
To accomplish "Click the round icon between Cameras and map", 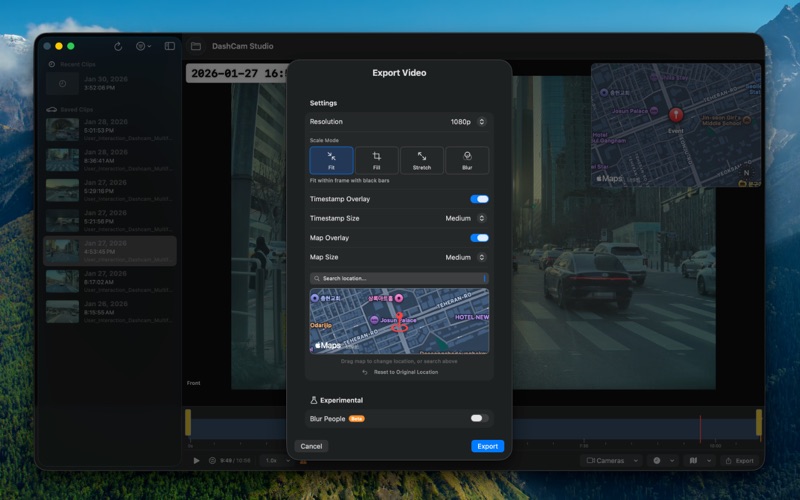I will (657, 460).
